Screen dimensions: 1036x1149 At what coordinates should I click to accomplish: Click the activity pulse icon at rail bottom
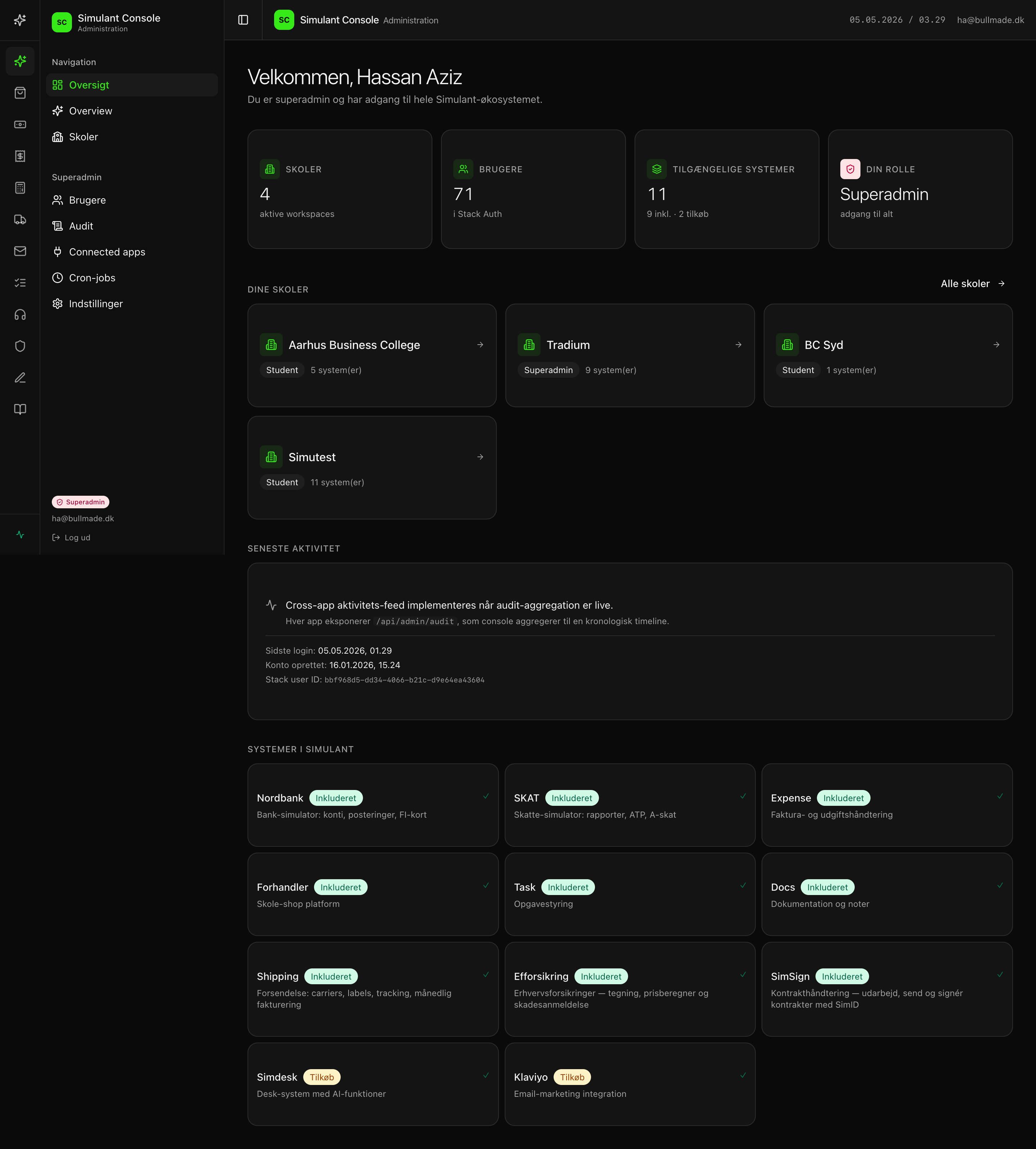[20, 535]
